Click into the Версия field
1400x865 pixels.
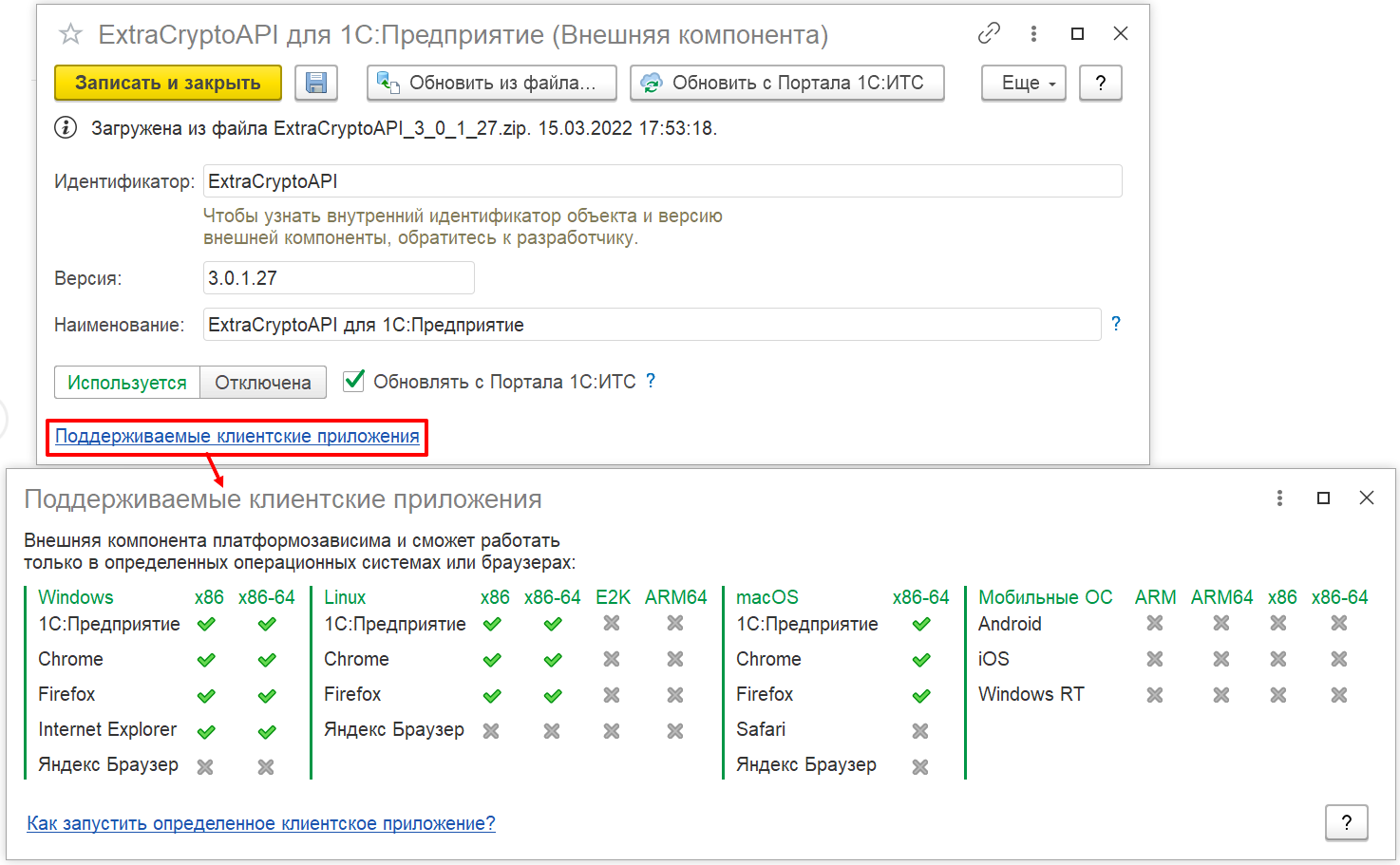pos(339,278)
